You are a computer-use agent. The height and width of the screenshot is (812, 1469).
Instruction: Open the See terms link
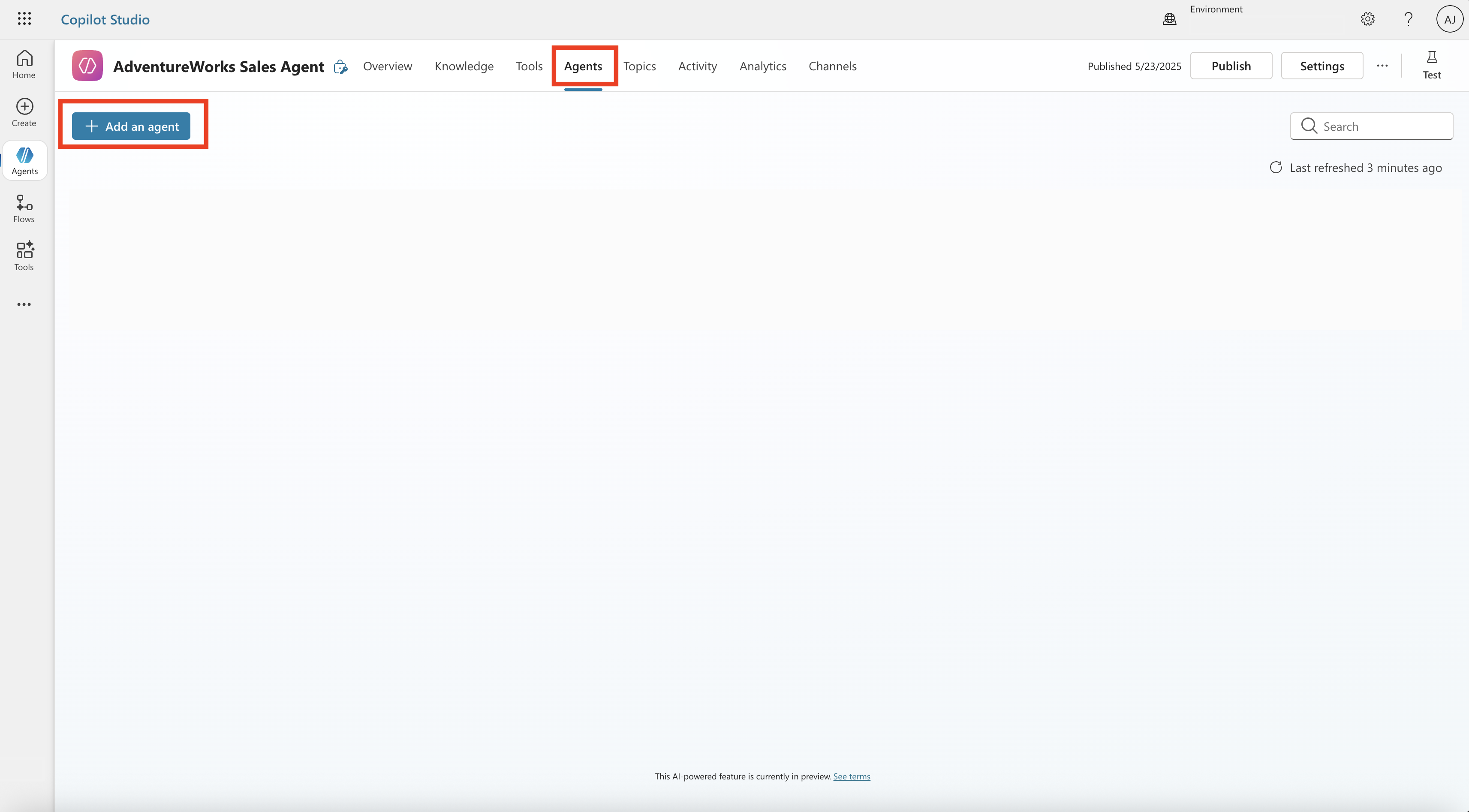(852, 776)
